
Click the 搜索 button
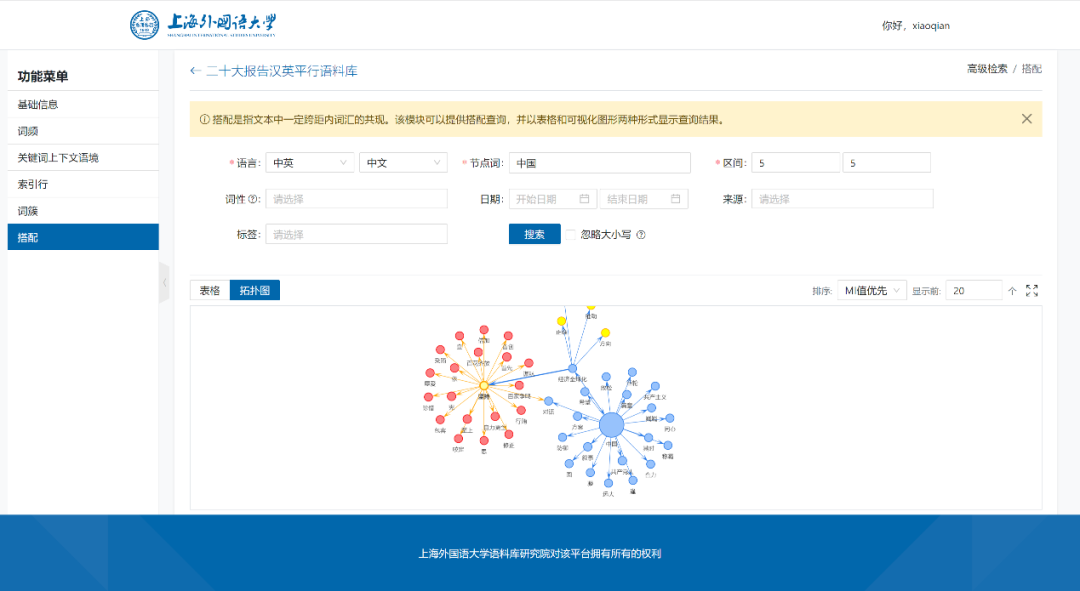(x=534, y=233)
